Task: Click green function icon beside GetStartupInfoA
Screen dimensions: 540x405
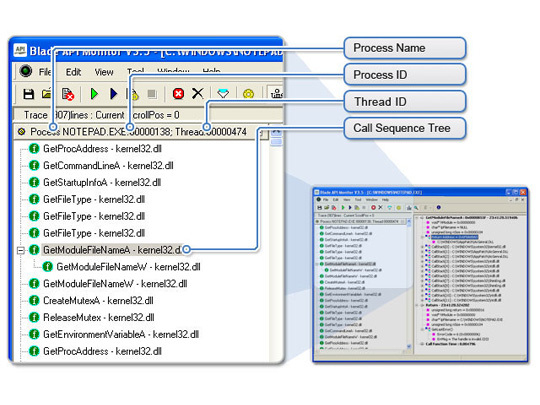Action: click(x=34, y=183)
